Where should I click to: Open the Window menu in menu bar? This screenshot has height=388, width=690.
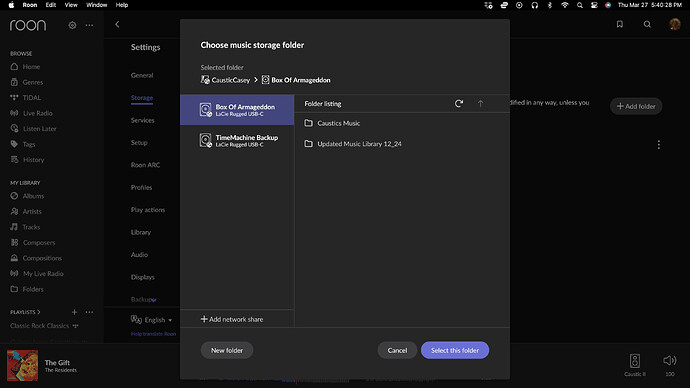pyautogui.click(x=96, y=5)
